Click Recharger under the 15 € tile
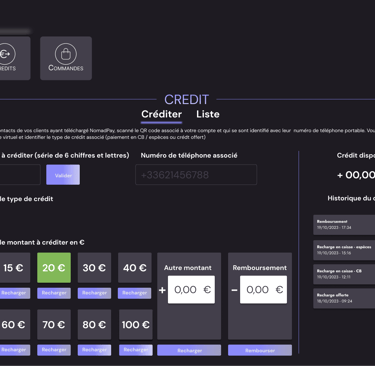The height and width of the screenshot is (366, 375). [x=15, y=293]
